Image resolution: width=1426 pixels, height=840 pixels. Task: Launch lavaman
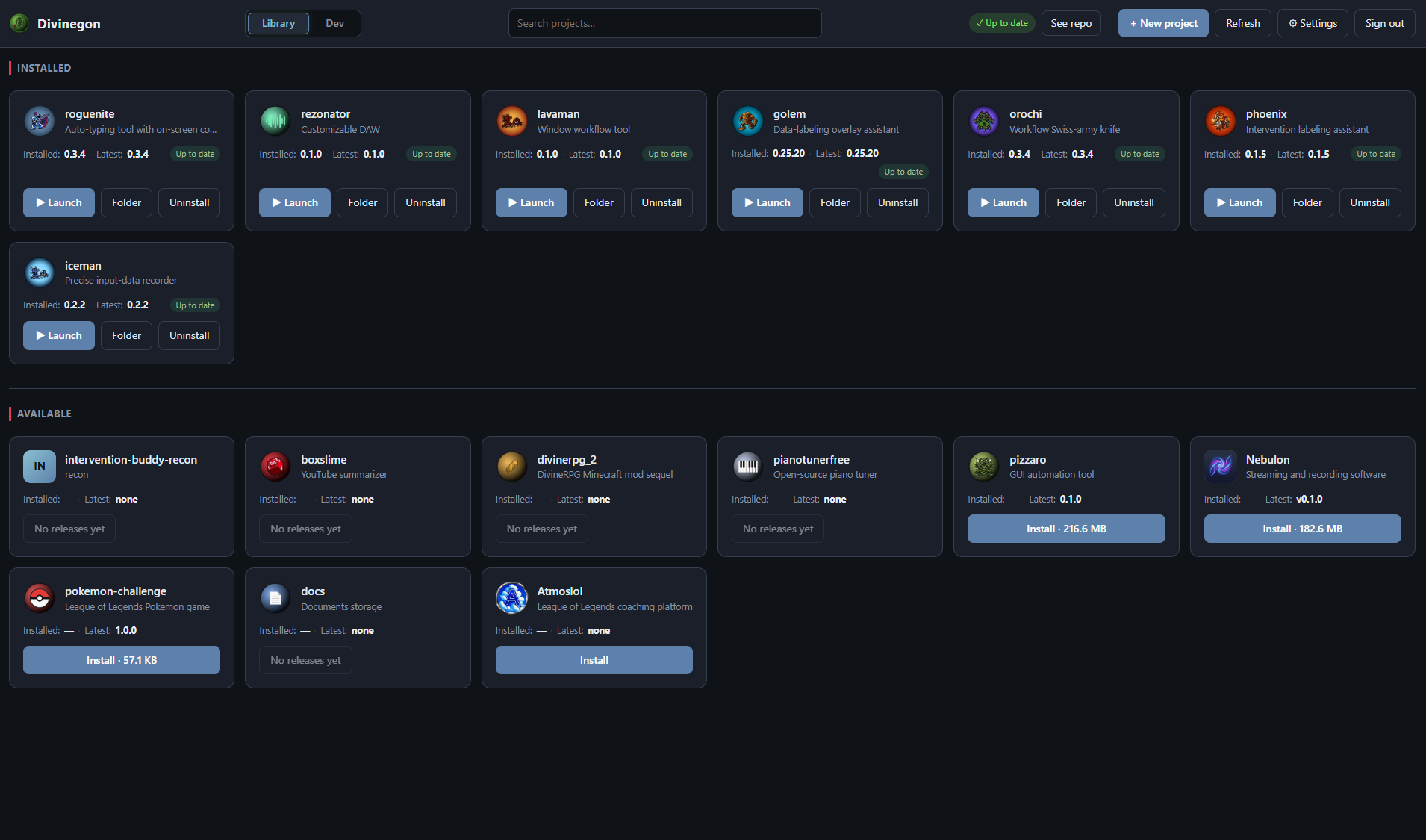(x=531, y=202)
